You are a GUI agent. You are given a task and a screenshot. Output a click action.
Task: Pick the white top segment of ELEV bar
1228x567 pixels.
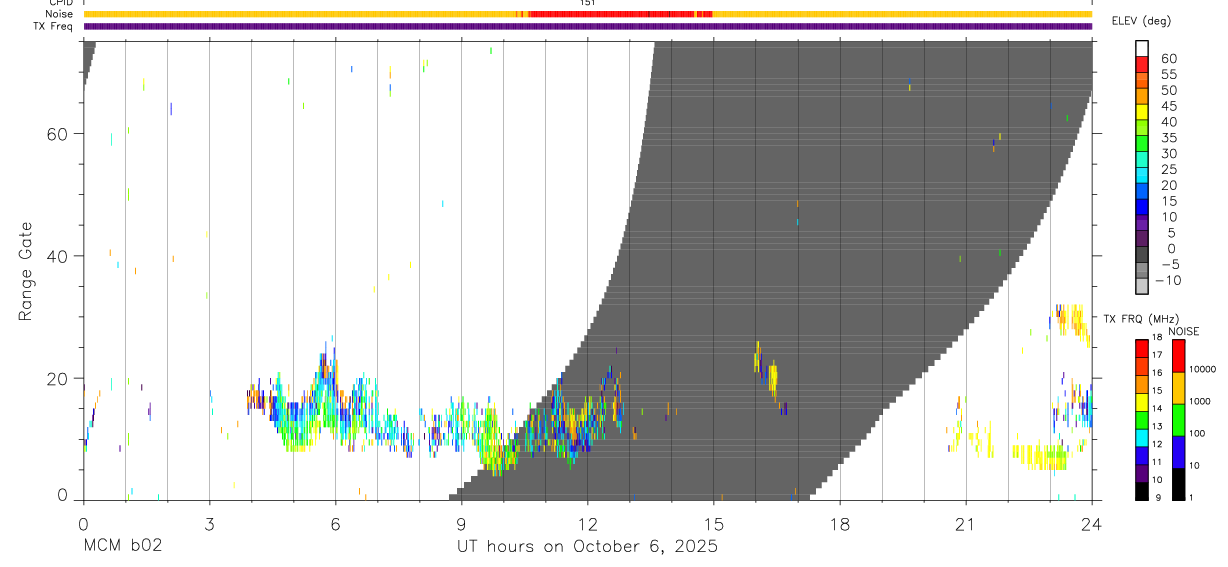(x=1142, y=49)
